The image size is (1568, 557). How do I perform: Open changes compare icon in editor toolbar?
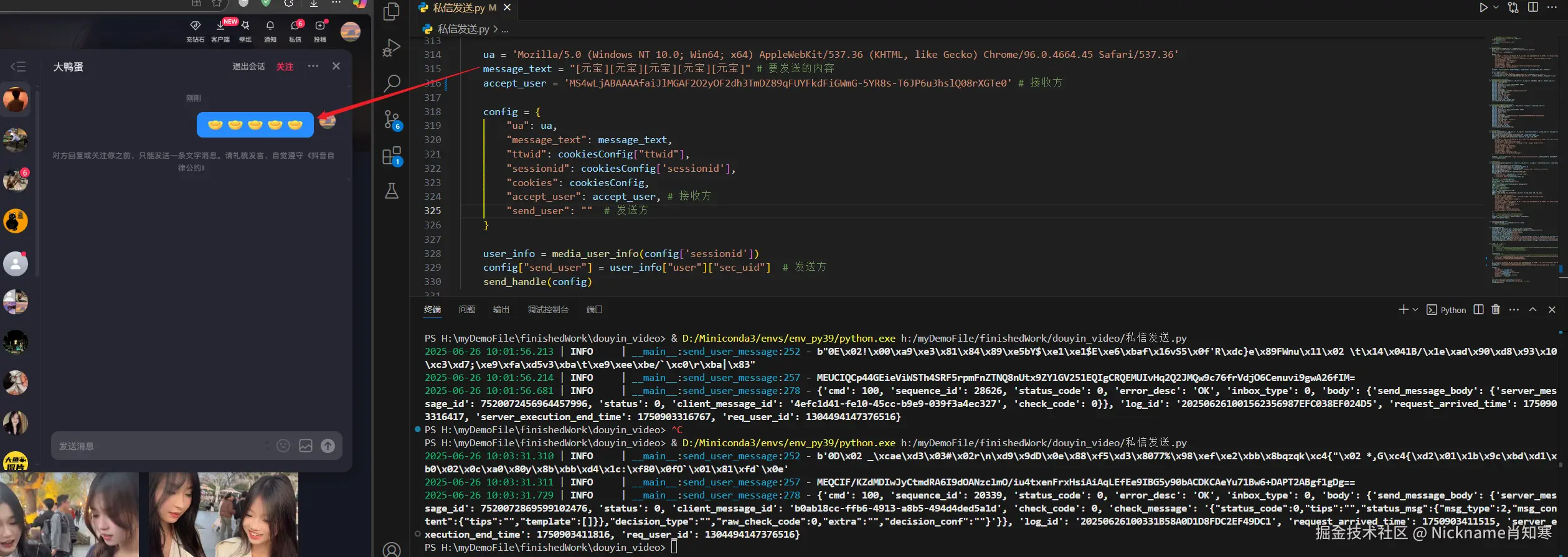pos(1513,7)
